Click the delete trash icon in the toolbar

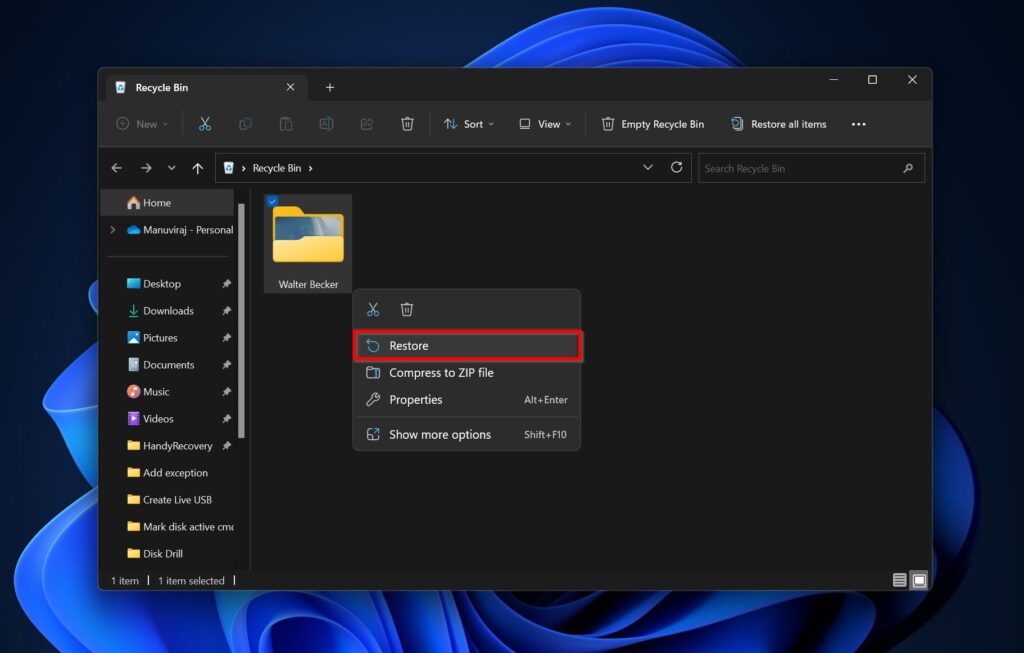[x=407, y=124]
